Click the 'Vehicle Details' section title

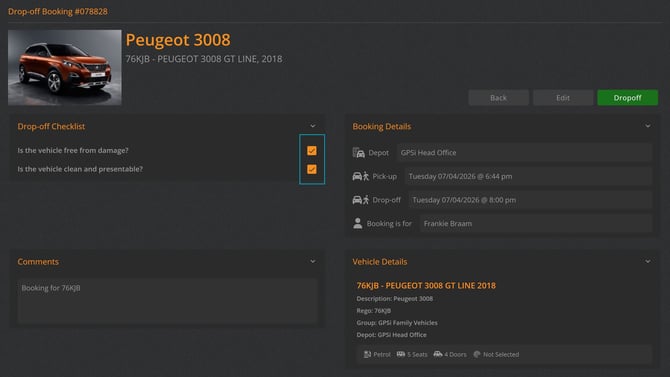coord(379,262)
